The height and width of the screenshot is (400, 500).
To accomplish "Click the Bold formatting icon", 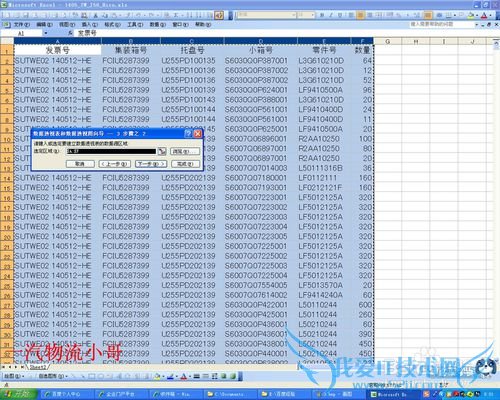I will pos(322,15).
